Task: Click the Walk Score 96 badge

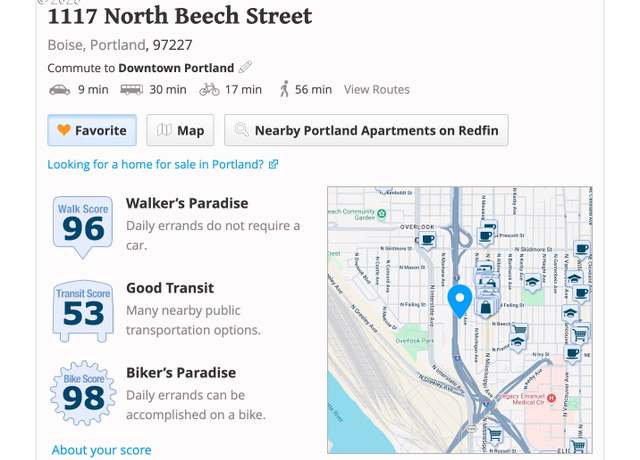Action: point(83,227)
